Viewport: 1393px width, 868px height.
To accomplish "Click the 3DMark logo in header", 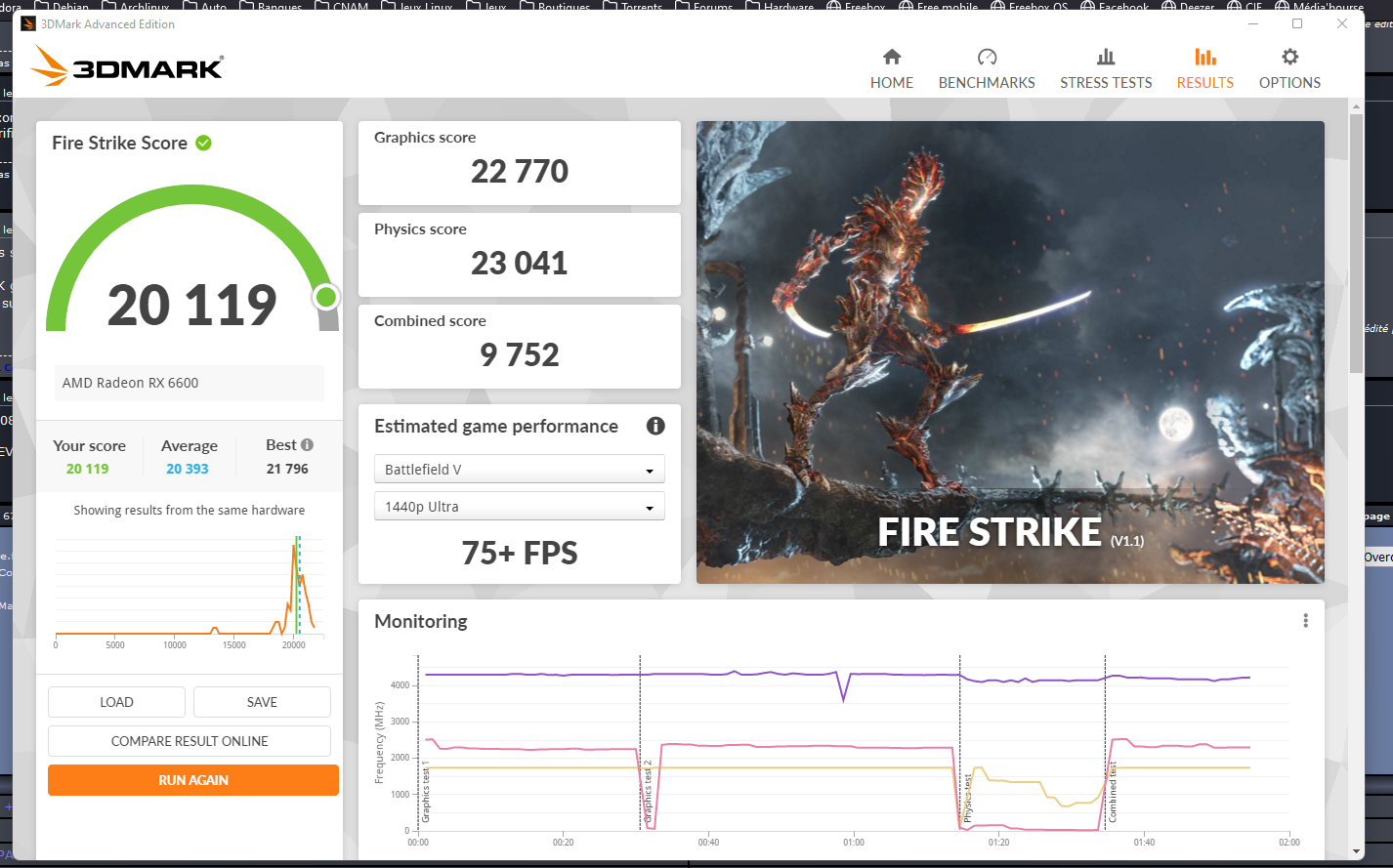I will click(128, 66).
